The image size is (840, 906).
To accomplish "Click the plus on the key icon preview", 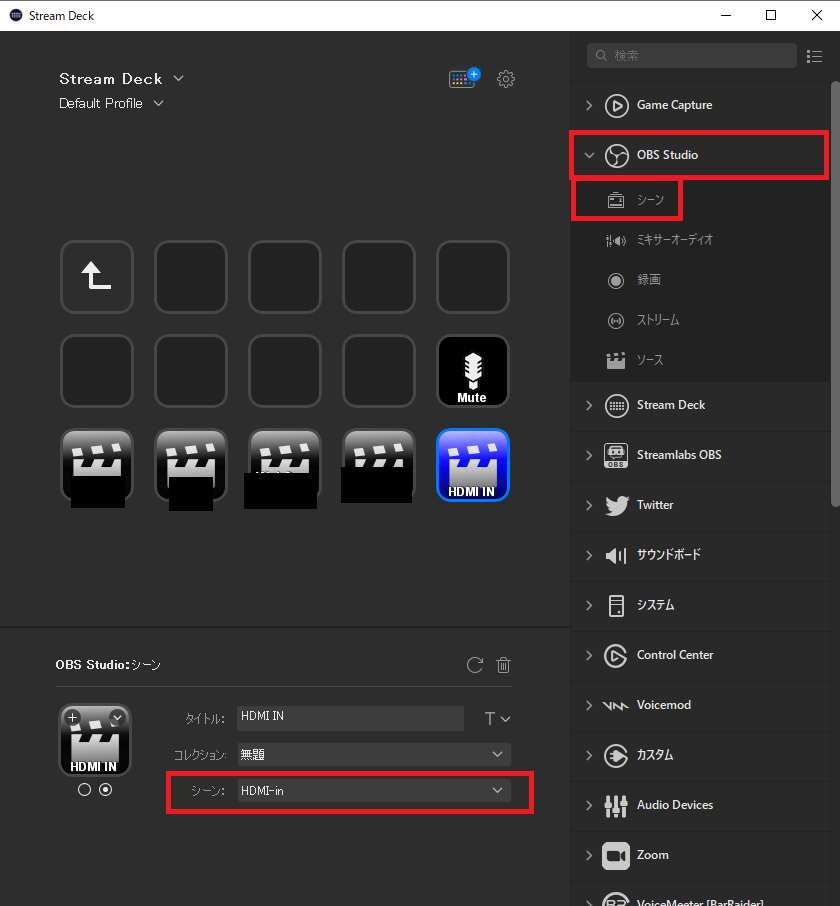I will pyautogui.click(x=73, y=718).
